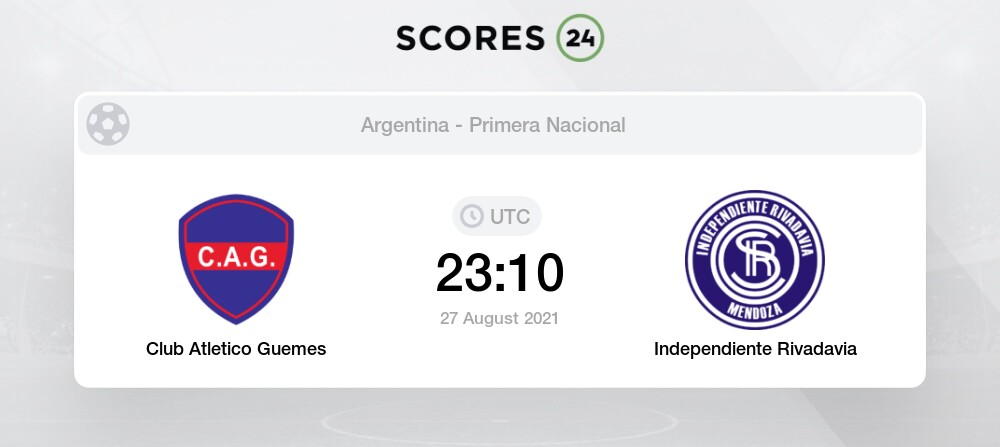Screen dimensions: 1000x447
Task: Click the green 24 circle badge
Action: [x=580, y=38]
